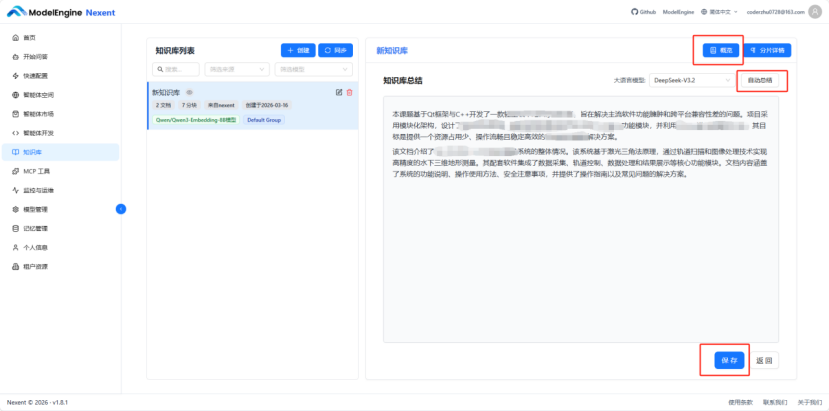The image size is (829, 411).
Task: Click the user avatar at top right
Action: click(x=815, y=12)
